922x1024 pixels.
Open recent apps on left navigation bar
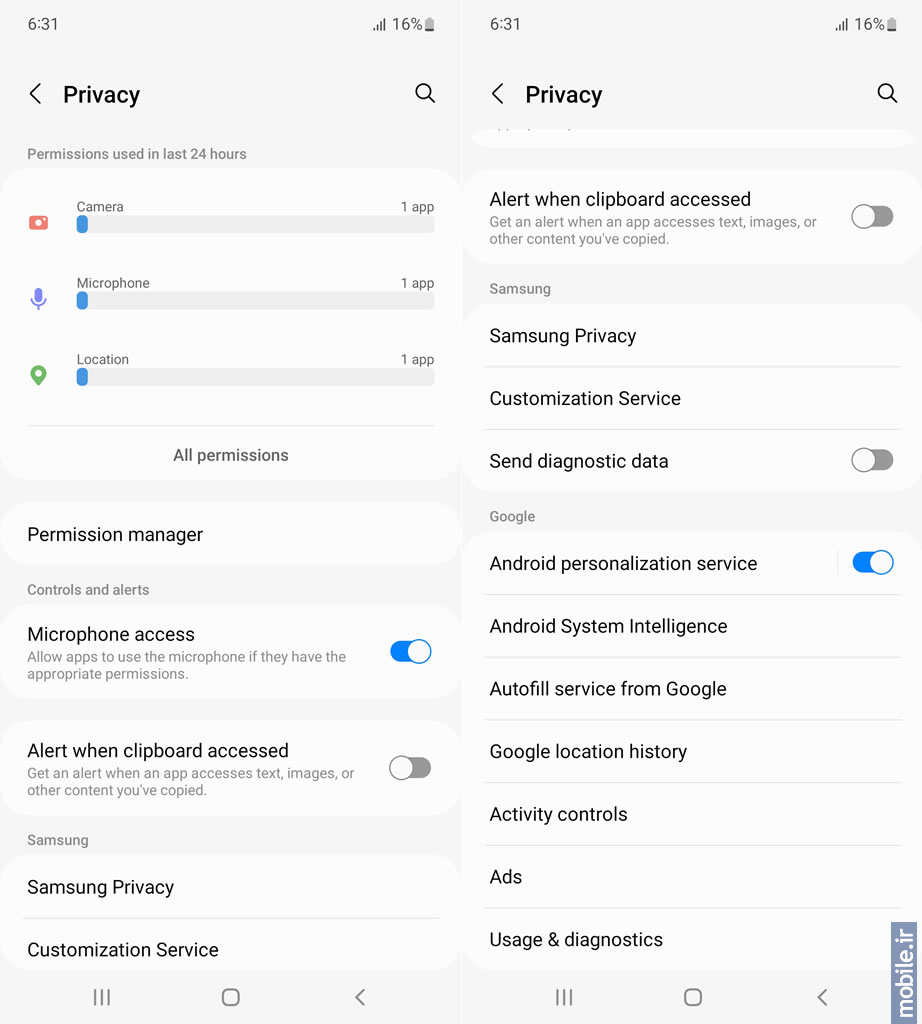click(x=102, y=997)
